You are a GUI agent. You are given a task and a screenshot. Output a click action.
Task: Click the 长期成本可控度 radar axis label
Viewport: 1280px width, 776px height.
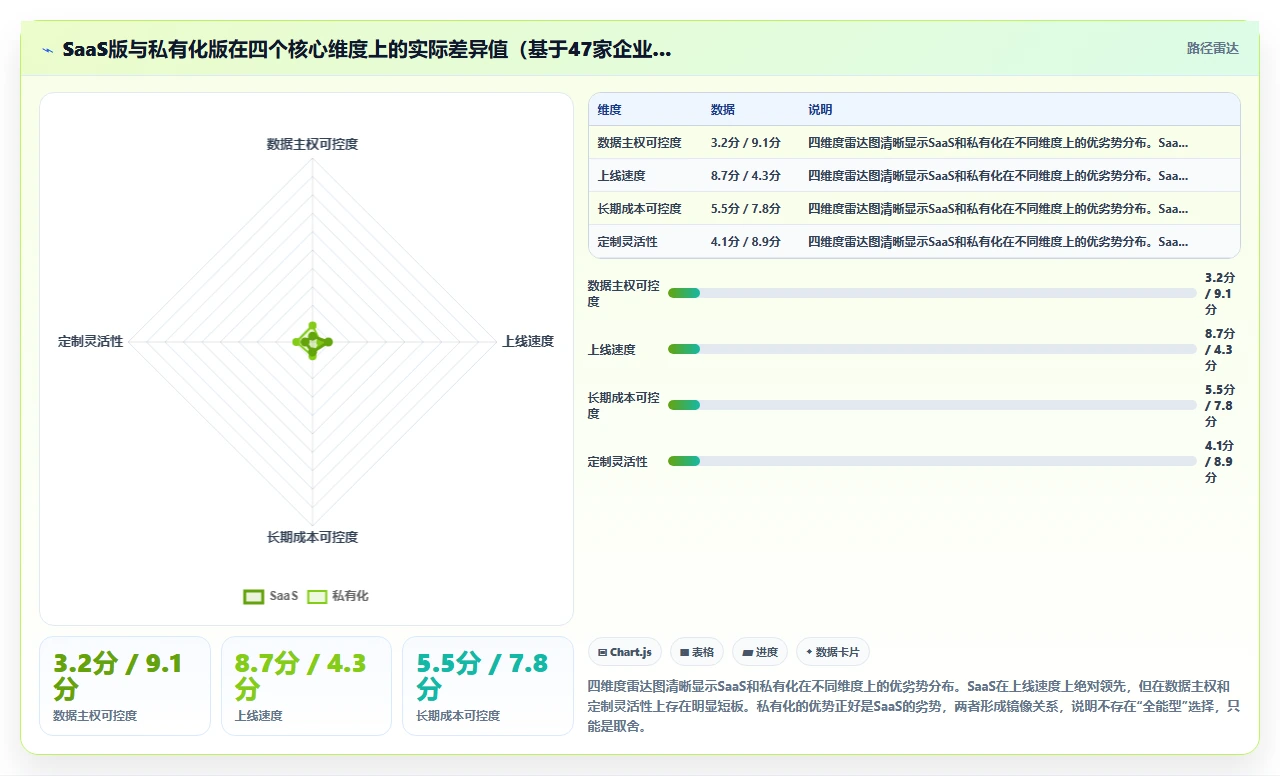point(312,537)
